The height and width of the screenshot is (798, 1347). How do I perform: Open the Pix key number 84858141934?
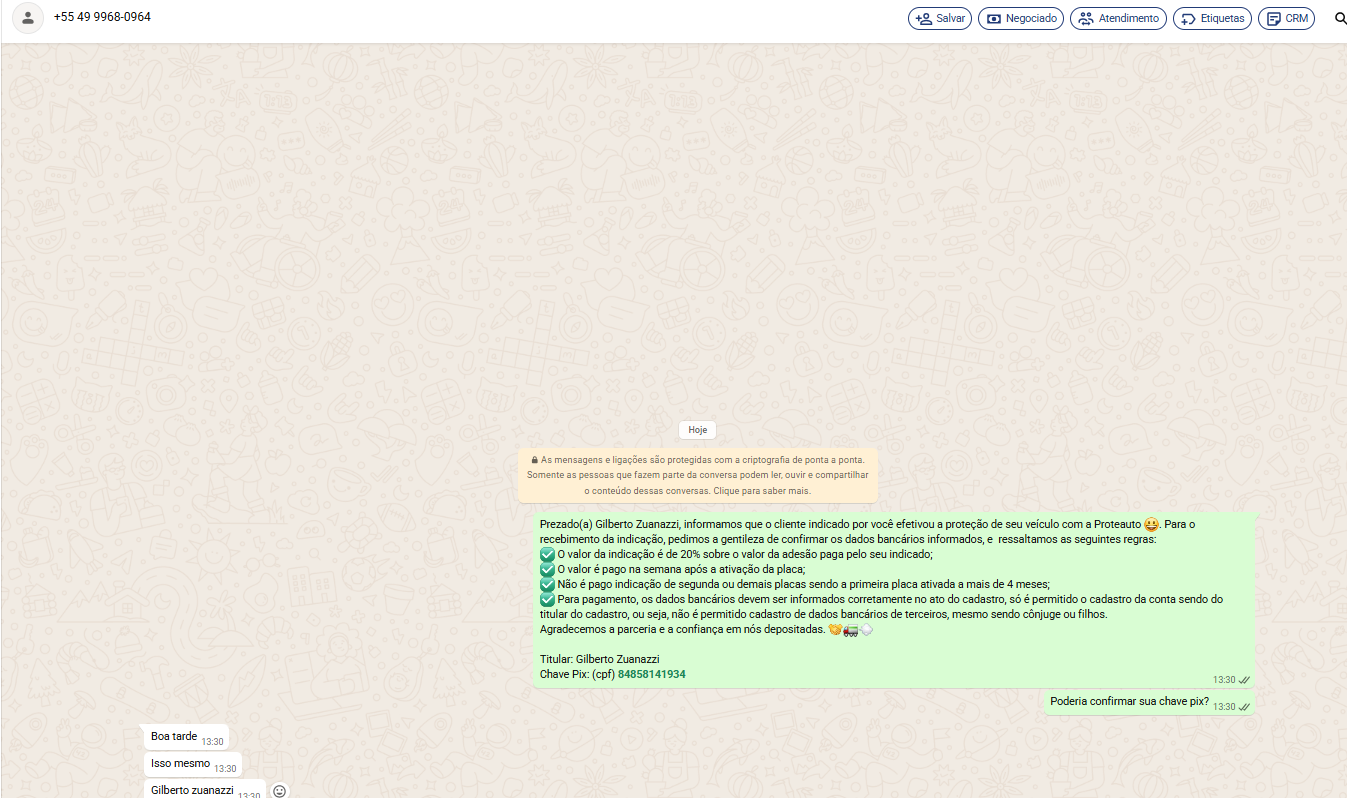(x=651, y=674)
